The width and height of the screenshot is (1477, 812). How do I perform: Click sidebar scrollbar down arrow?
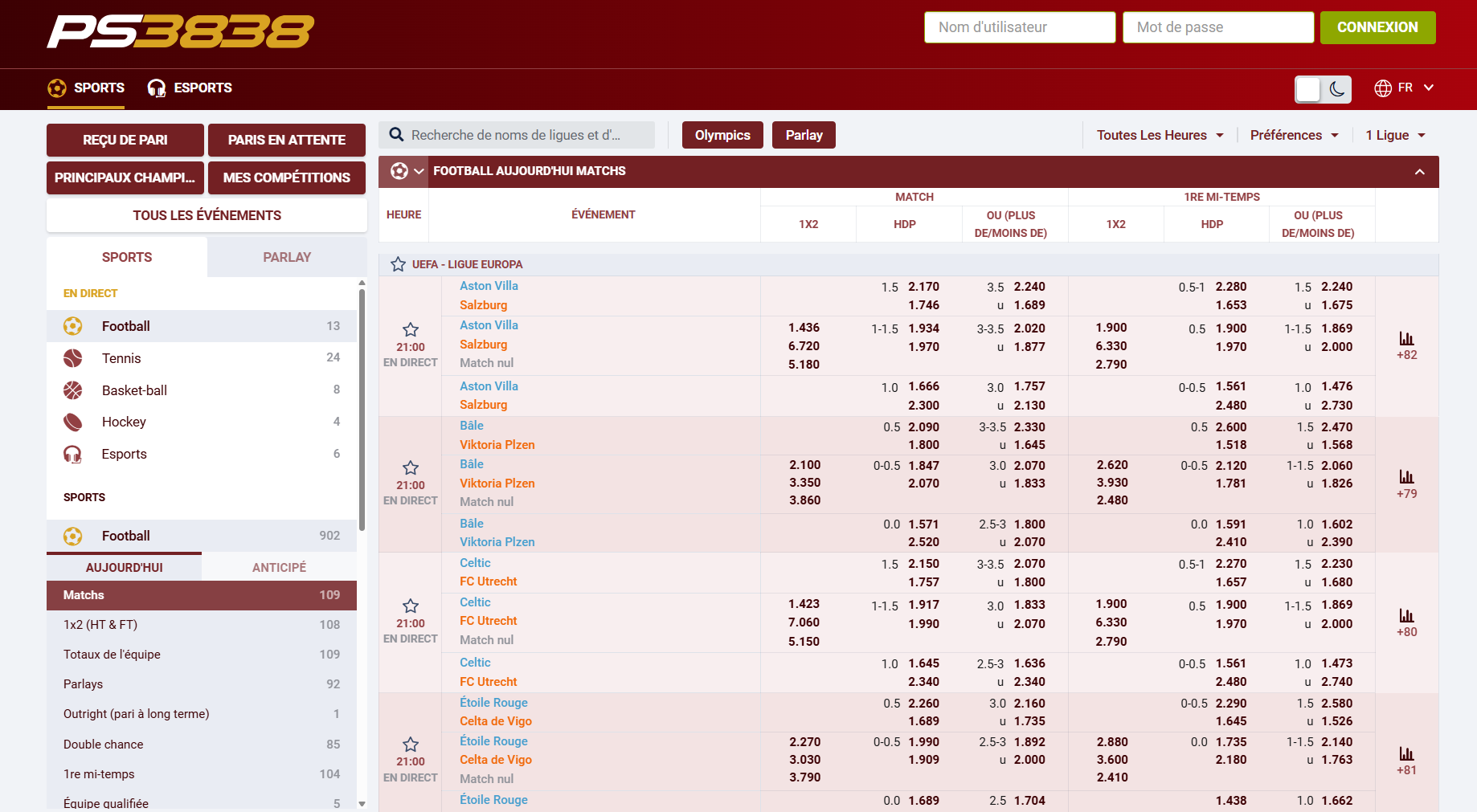362,803
